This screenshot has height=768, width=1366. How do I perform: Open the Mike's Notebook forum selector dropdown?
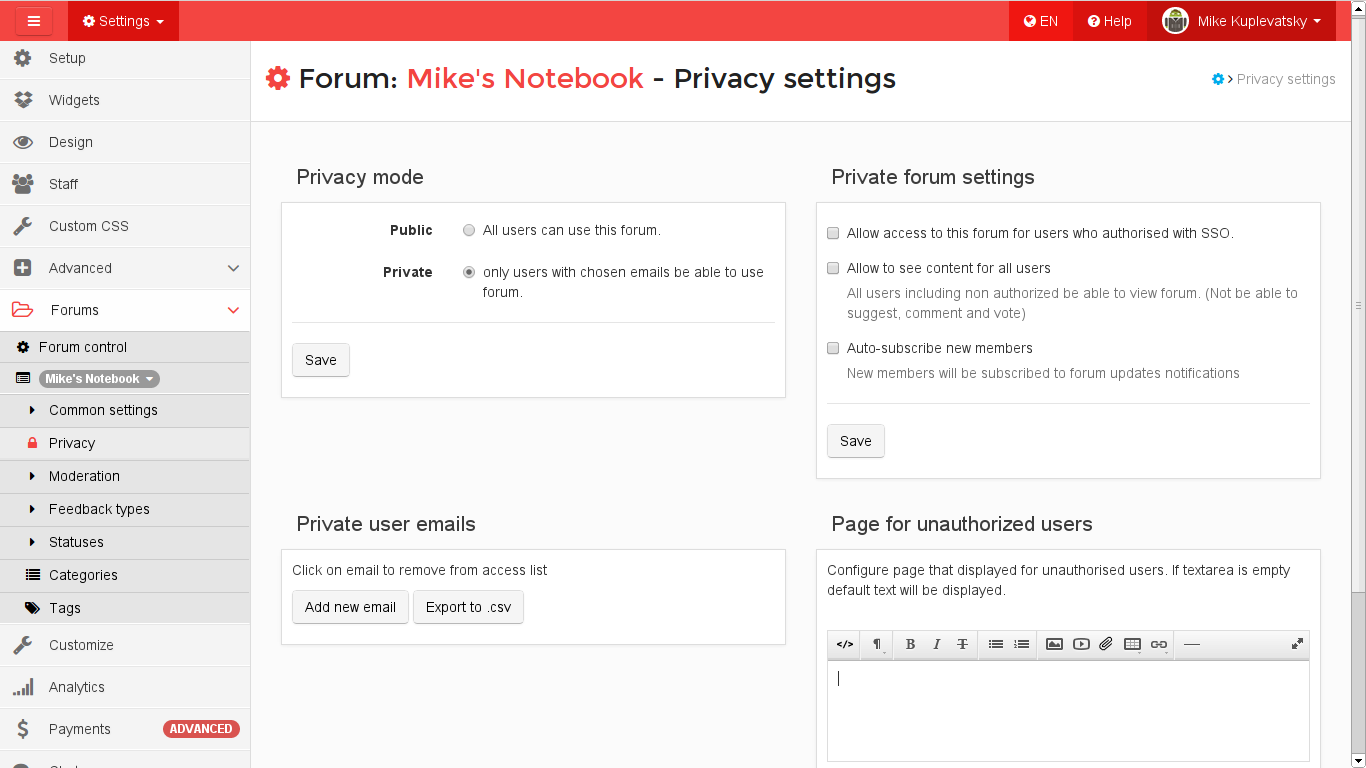pyautogui.click(x=100, y=379)
